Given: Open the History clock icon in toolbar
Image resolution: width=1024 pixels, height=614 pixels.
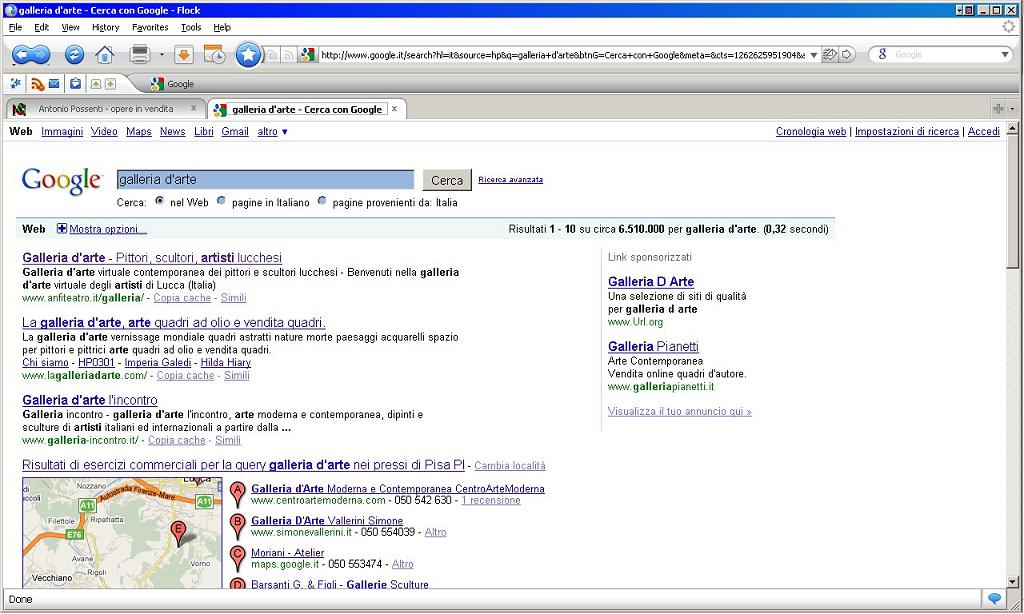Looking at the screenshot, I should tap(214, 55).
